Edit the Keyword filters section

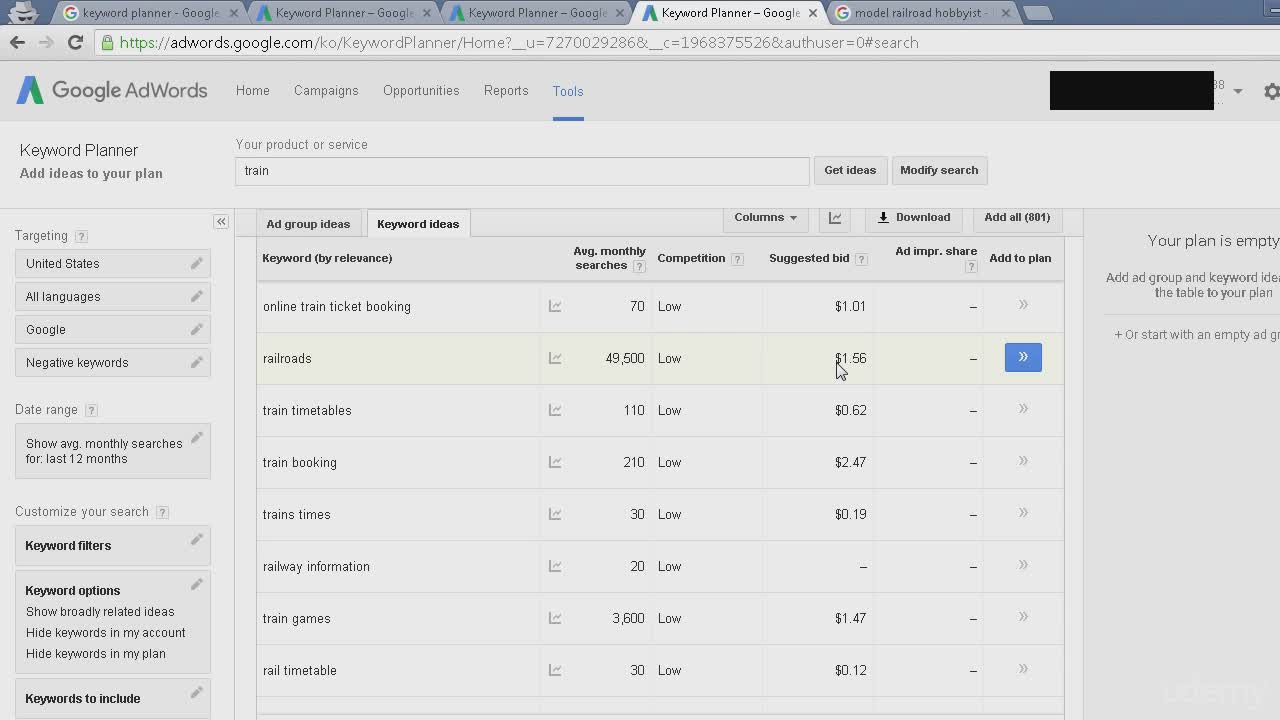(x=197, y=540)
